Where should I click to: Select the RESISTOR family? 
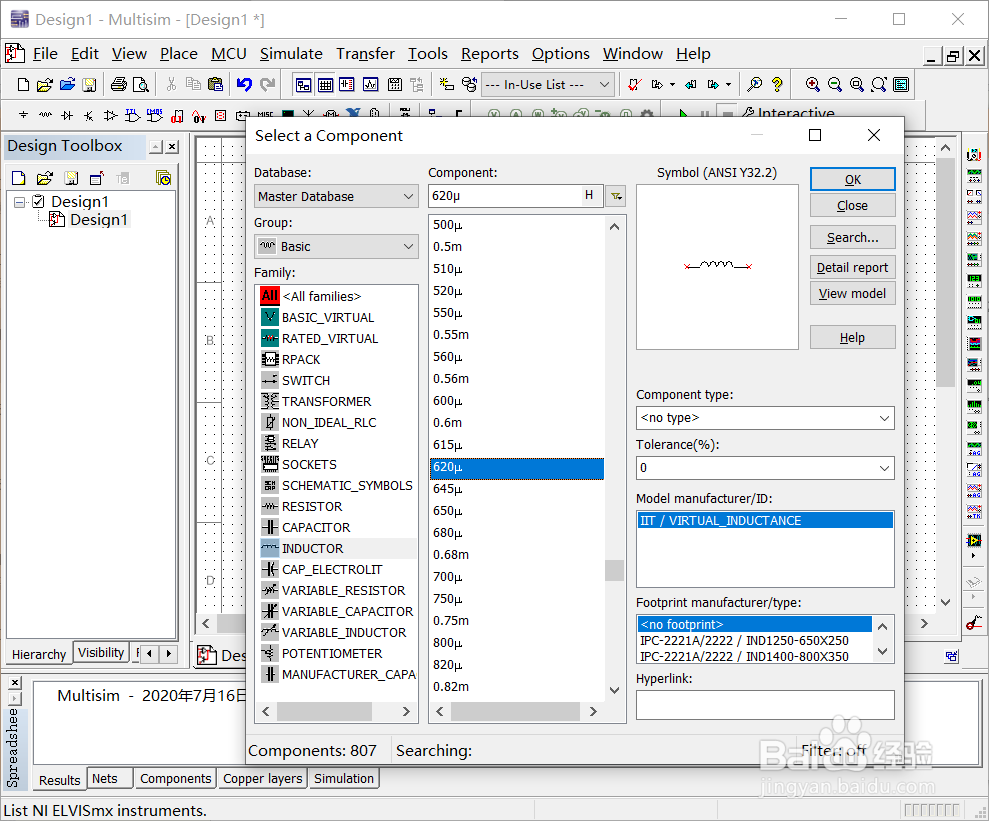(x=312, y=506)
